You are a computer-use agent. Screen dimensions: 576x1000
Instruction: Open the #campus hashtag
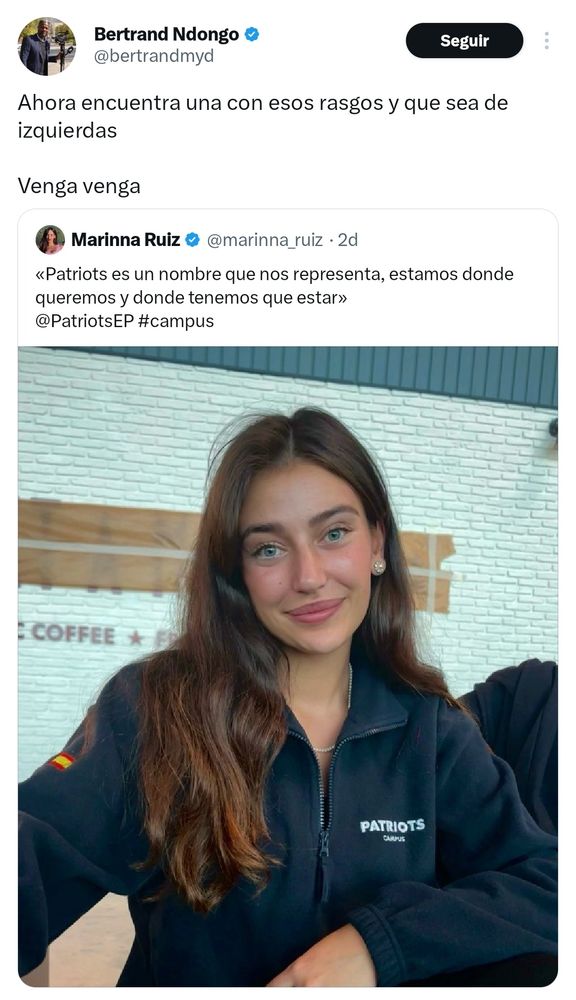pyautogui.click(x=176, y=321)
